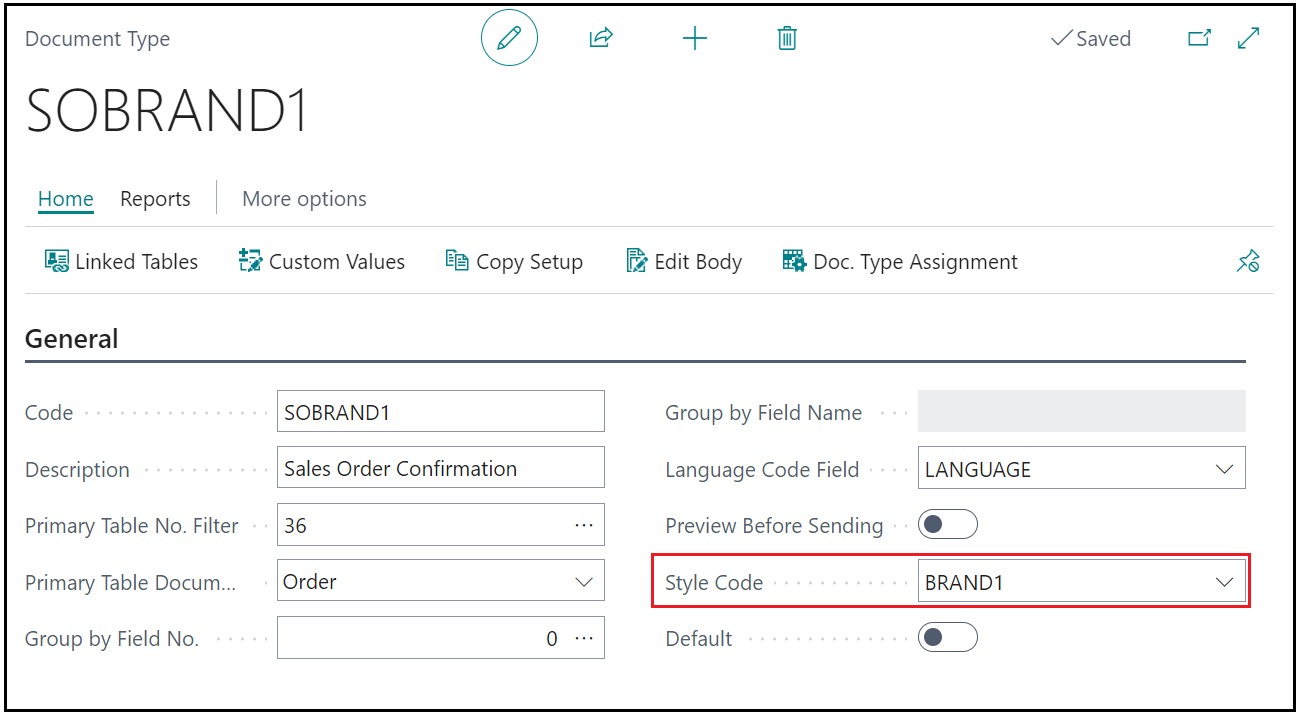
Task: Click Doc. Type Assignment button
Action: pyautogui.click(x=900, y=262)
